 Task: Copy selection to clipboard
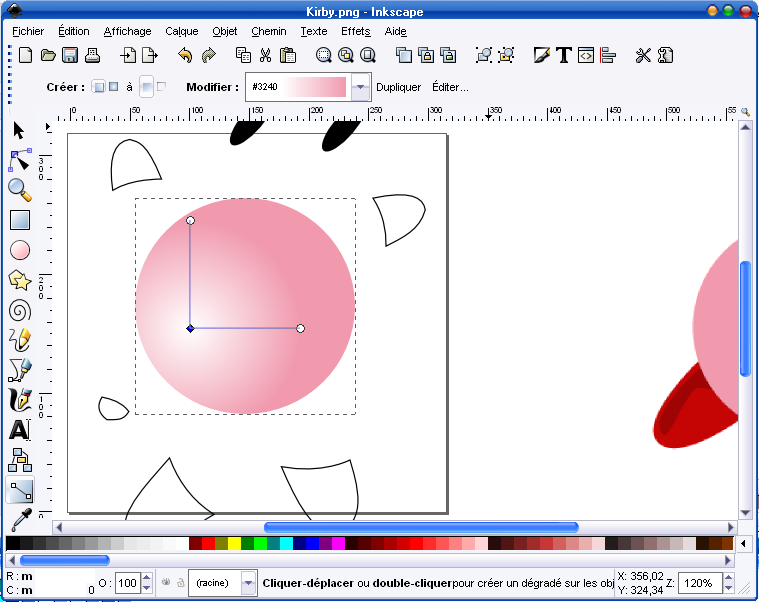coord(243,55)
